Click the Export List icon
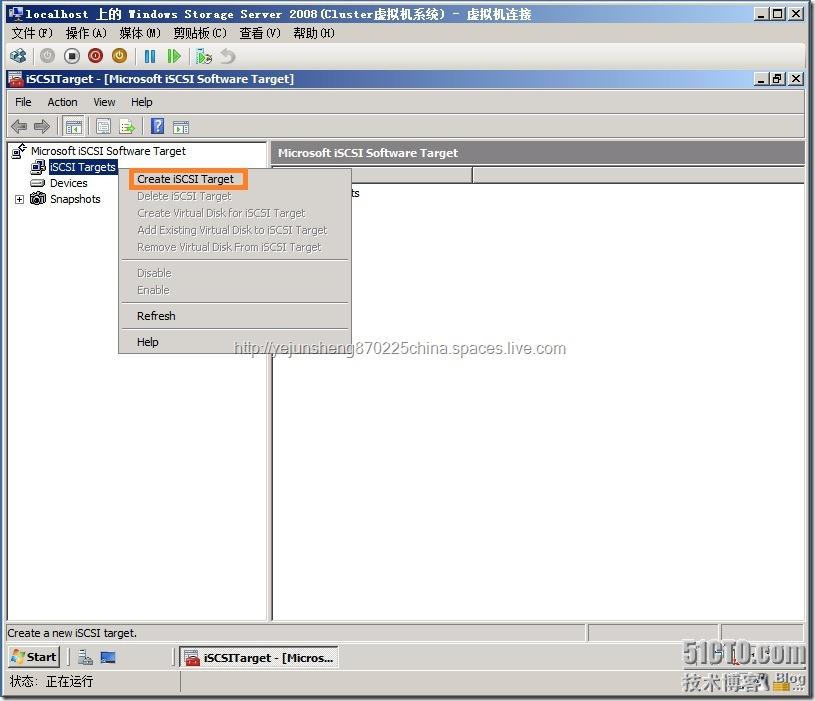Image resolution: width=815 pixels, height=701 pixels. 127,126
